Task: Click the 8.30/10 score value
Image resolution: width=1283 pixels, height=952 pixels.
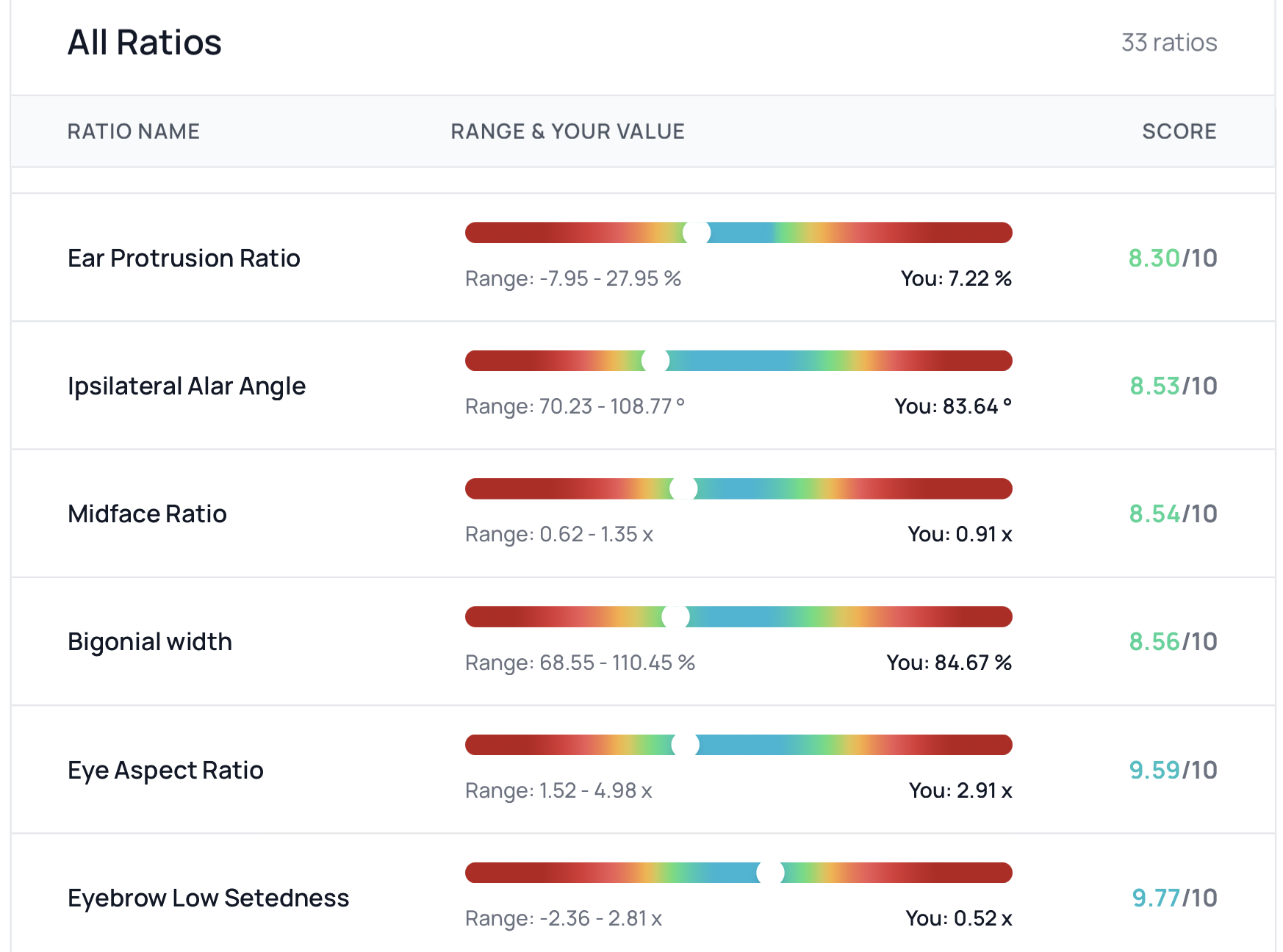Action: coord(1172,259)
